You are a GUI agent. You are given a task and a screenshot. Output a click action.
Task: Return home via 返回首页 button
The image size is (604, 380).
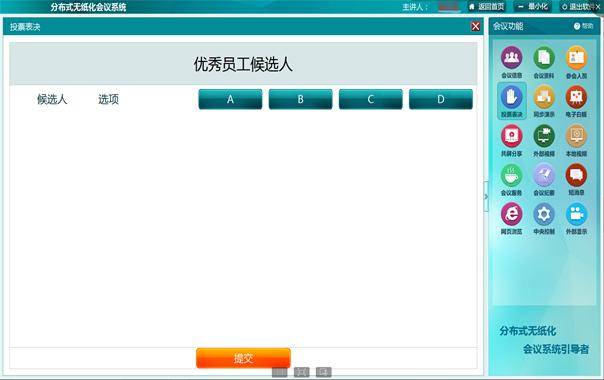487,7
